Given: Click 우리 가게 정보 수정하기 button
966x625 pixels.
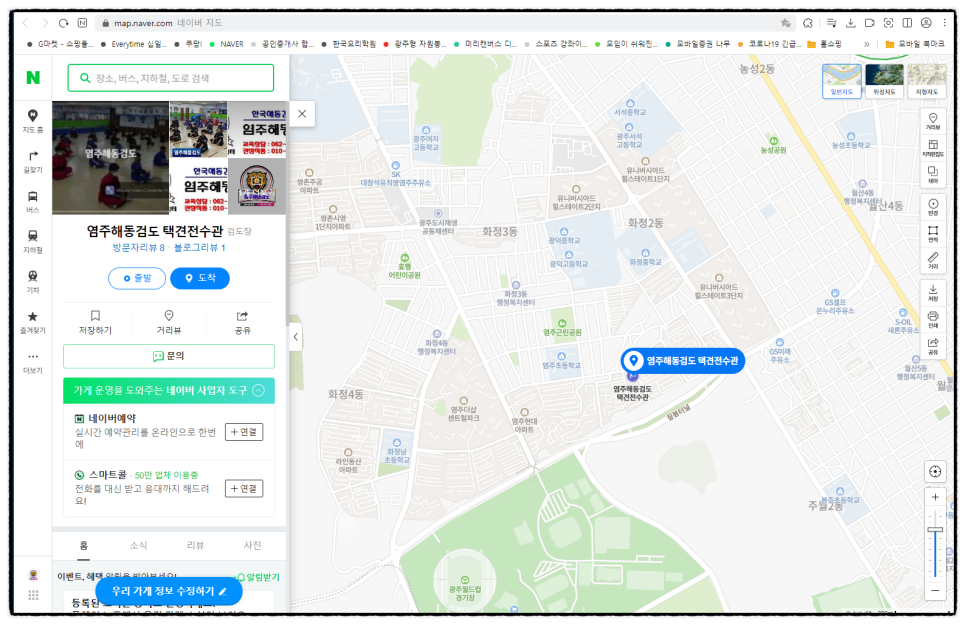Looking at the screenshot, I should (x=169, y=591).
